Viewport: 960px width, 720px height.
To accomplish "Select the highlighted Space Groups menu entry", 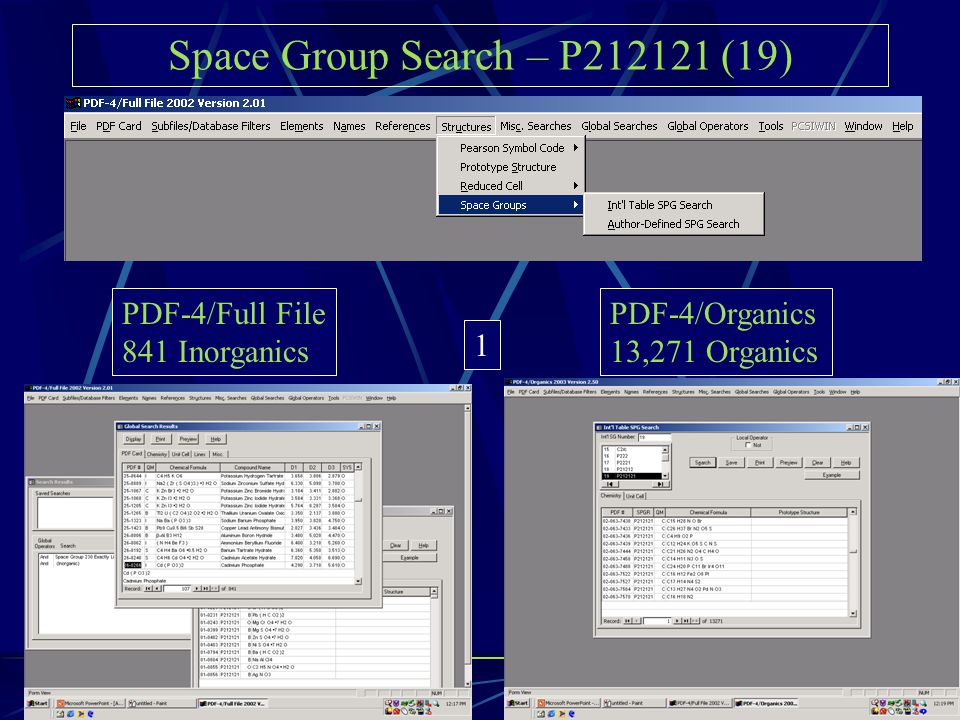I will pyautogui.click(x=511, y=205).
